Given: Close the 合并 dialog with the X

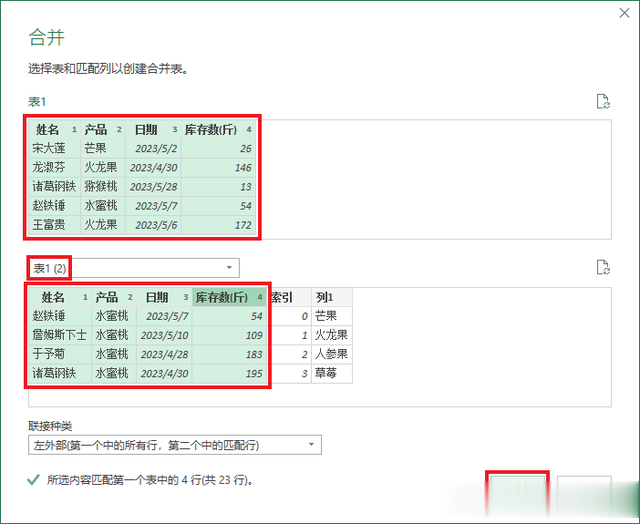Looking at the screenshot, I should (x=624, y=13).
